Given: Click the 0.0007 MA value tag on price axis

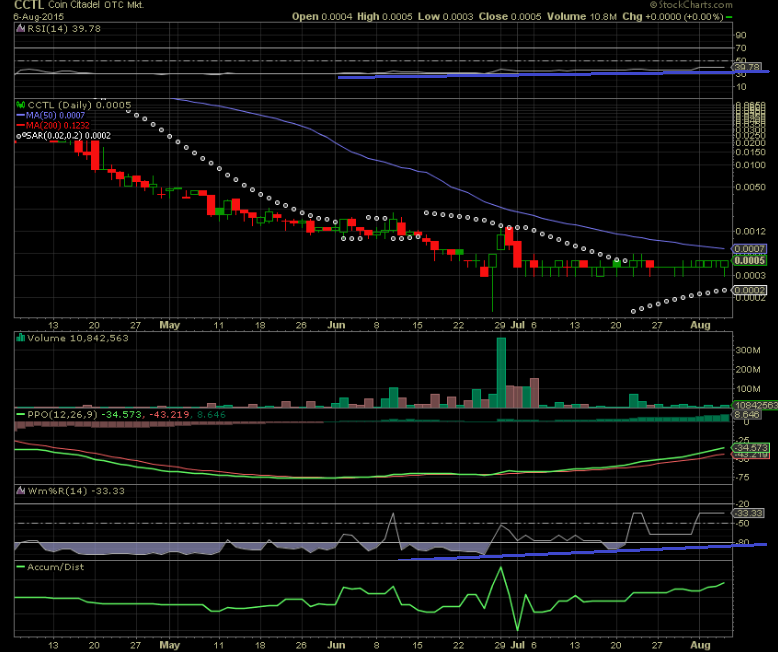Looking at the screenshot, I should pyautogui.click(x=749, y=249).
